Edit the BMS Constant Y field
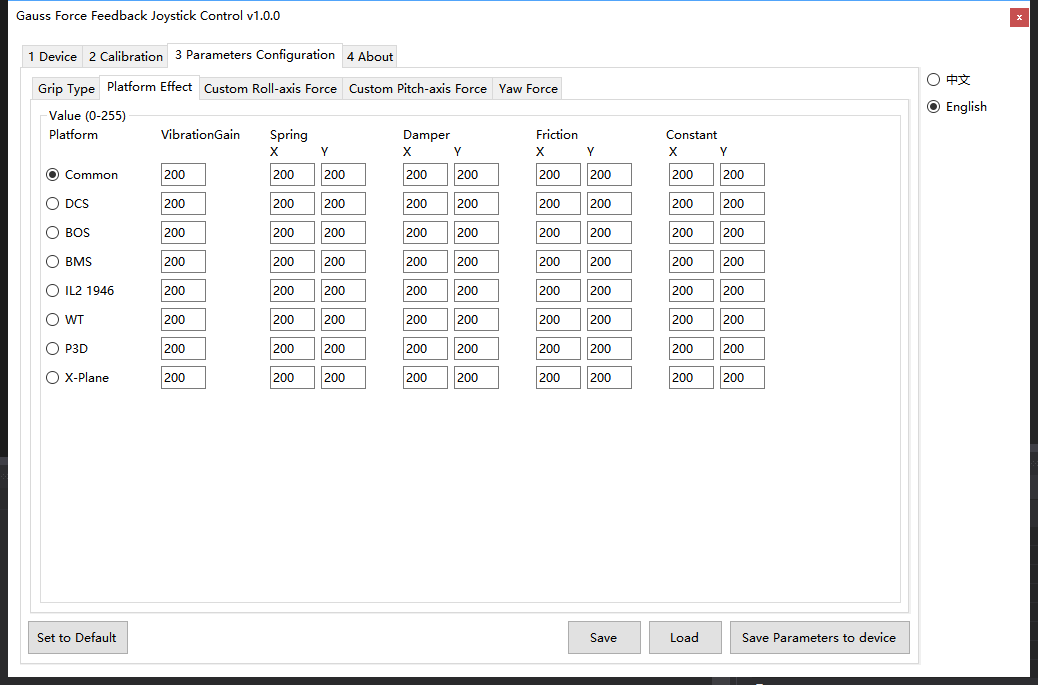1038x685 pixels. point(742,261)
